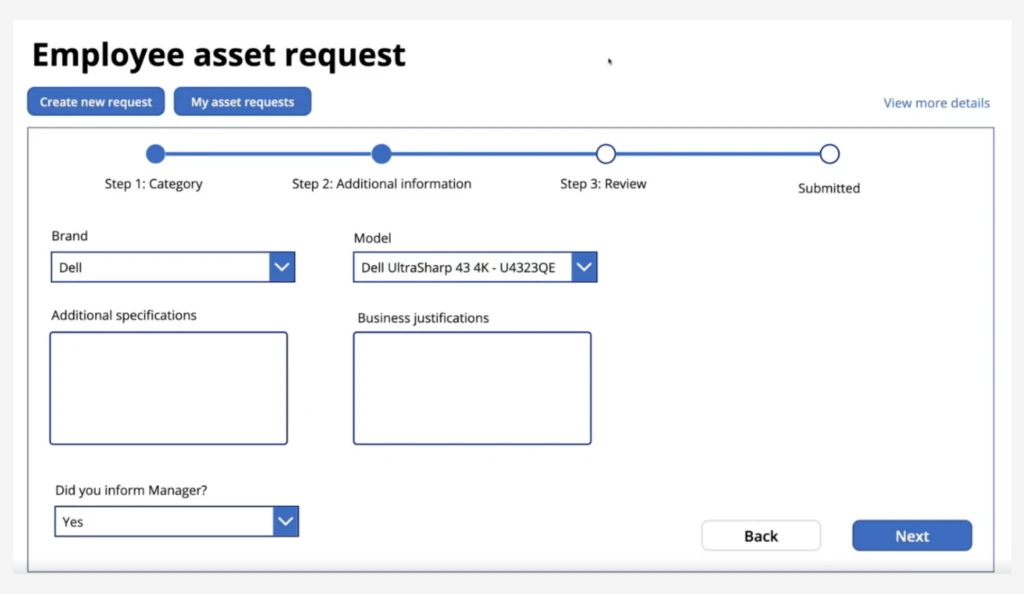Select the Step 2: Additional information dot
Image resolution: width=1024 pixels, height=594 pixels.
pos(381,154)
